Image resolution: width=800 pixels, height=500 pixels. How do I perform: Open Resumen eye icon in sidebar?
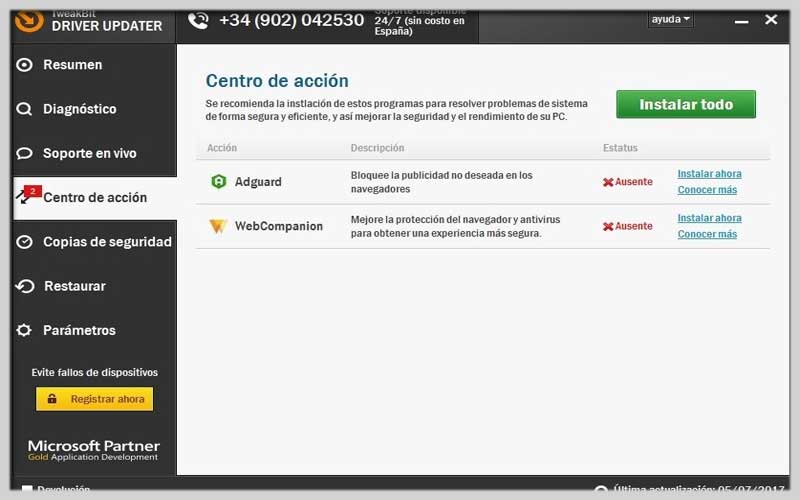[x=24, y=65]
